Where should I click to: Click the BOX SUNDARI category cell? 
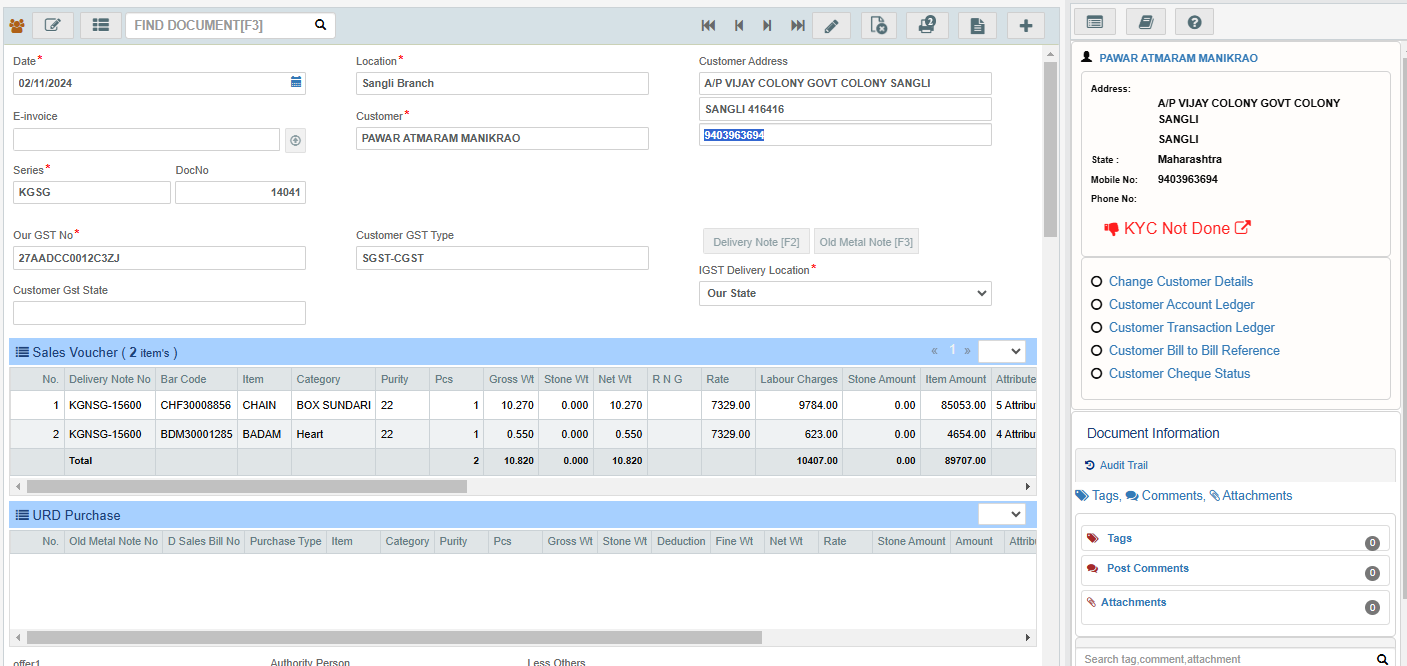333,405
